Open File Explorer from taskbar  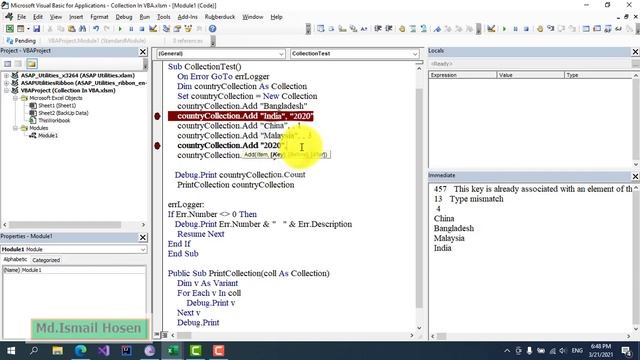pos(58,351)
